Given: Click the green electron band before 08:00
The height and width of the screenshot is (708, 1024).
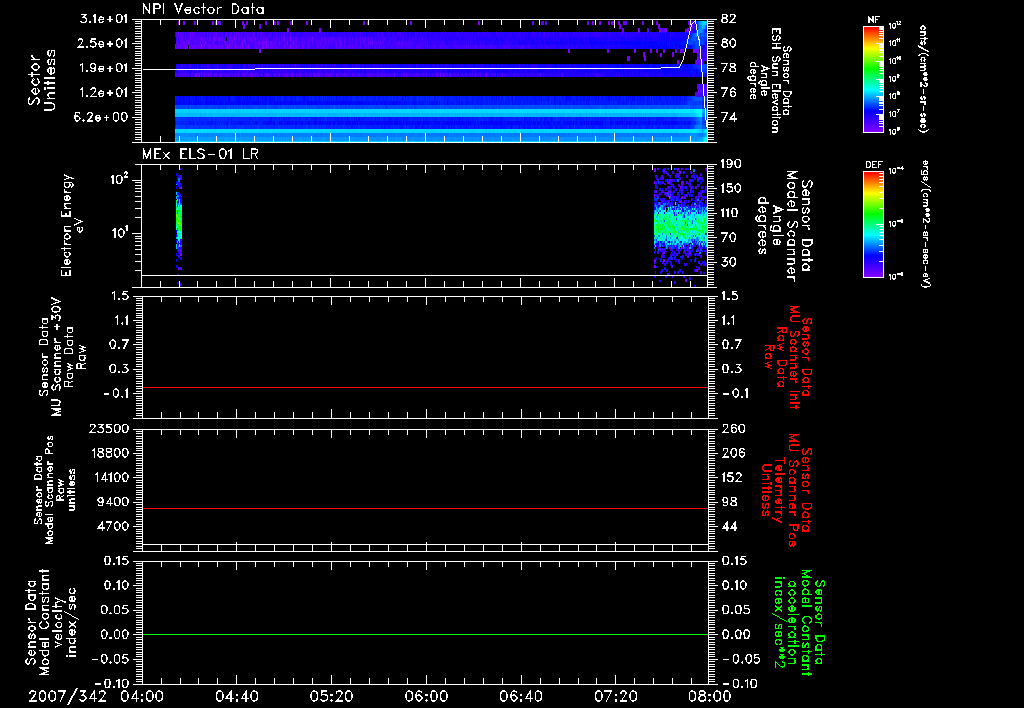Looking at the screenshot, I should (x=680, y=227).
